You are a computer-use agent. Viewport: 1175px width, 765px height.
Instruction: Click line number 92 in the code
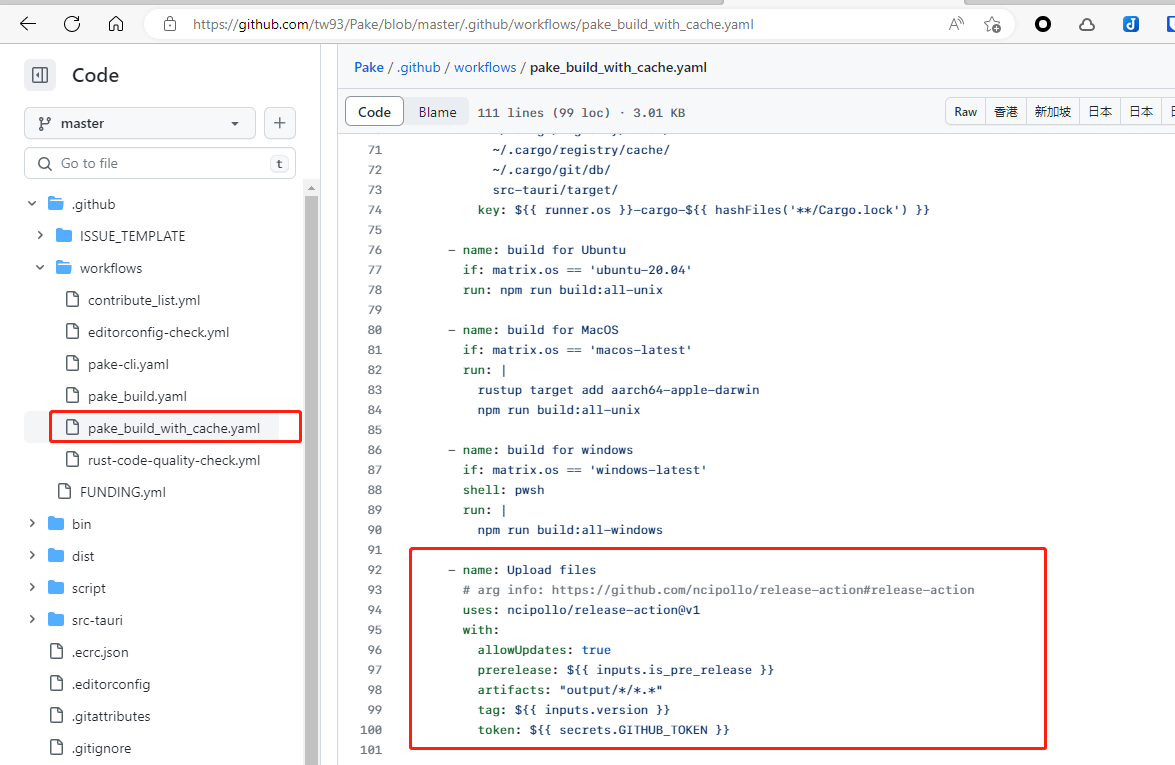click(374, 570)
